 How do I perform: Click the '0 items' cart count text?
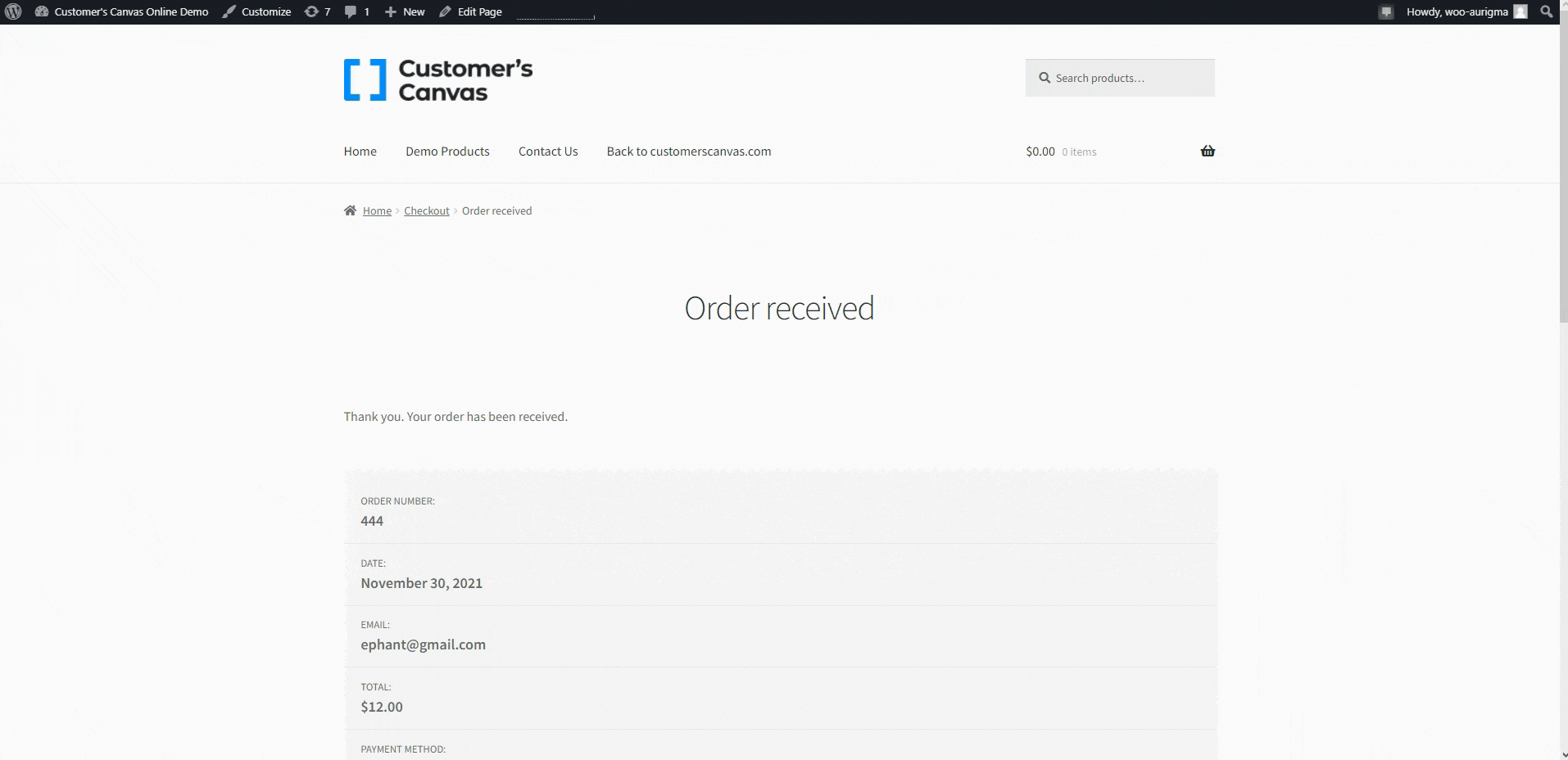click(1079, 152)
